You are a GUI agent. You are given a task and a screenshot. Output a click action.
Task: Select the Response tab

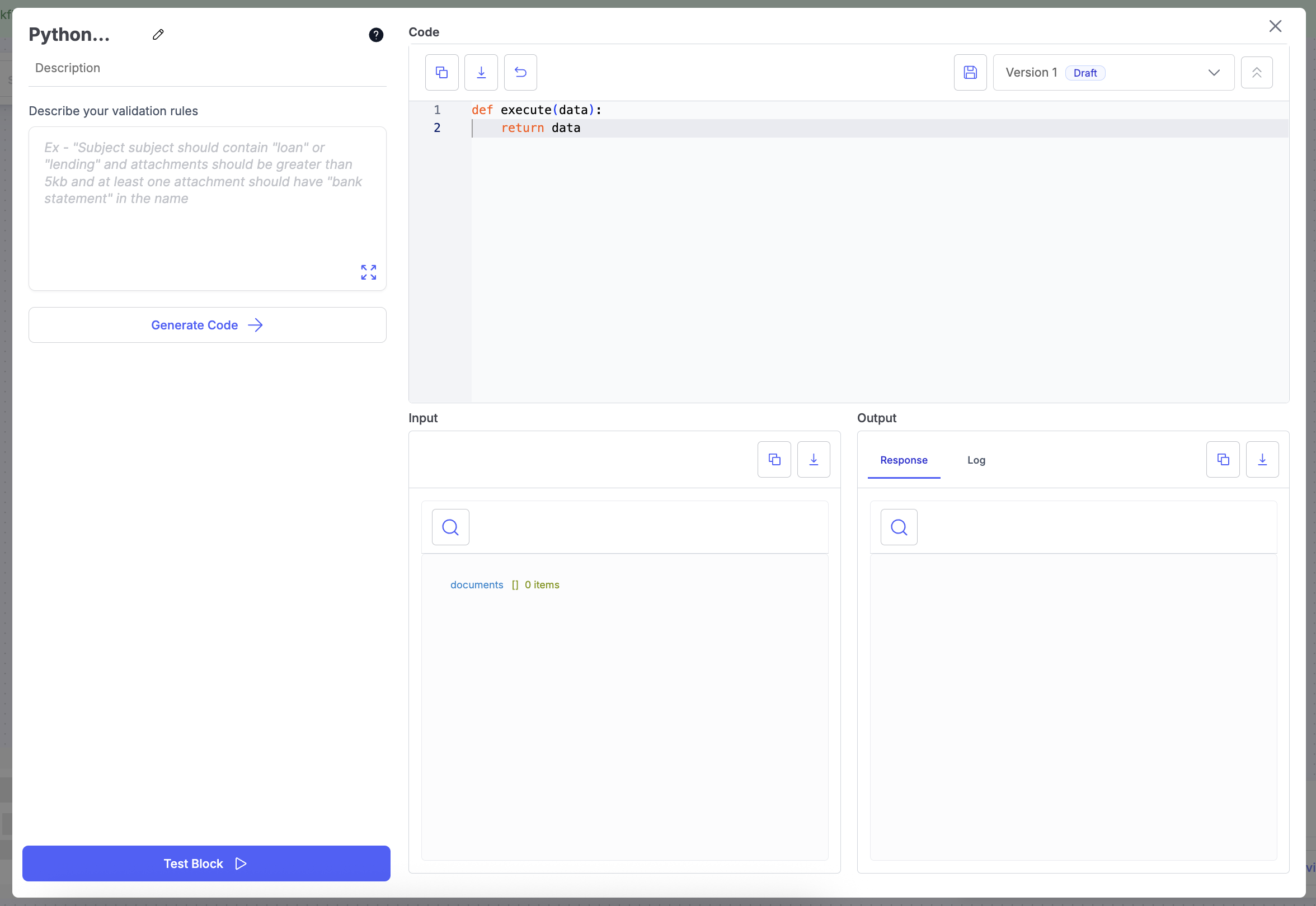(x=903, y=460)
